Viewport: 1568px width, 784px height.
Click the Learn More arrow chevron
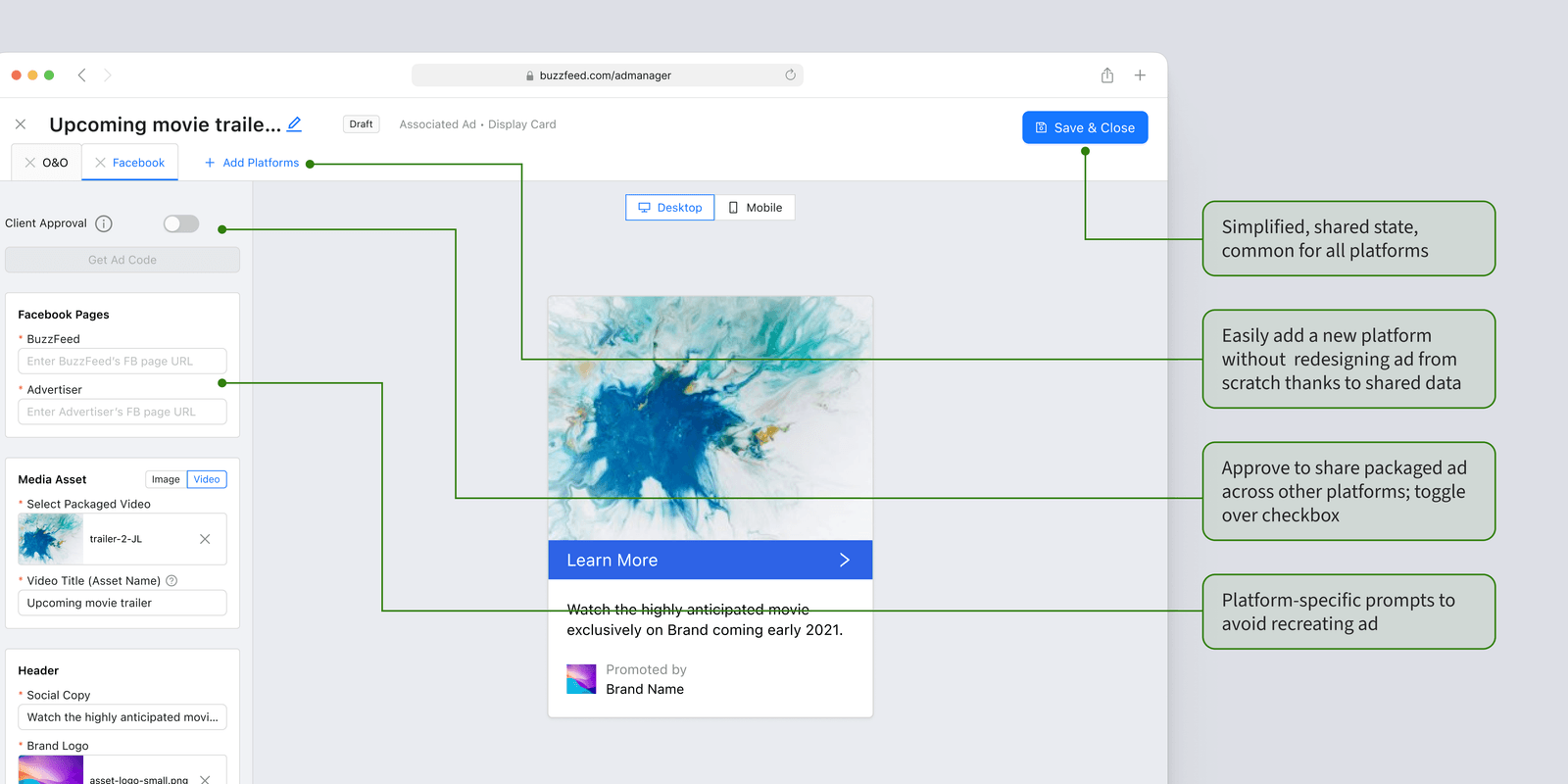coord(845,560)
